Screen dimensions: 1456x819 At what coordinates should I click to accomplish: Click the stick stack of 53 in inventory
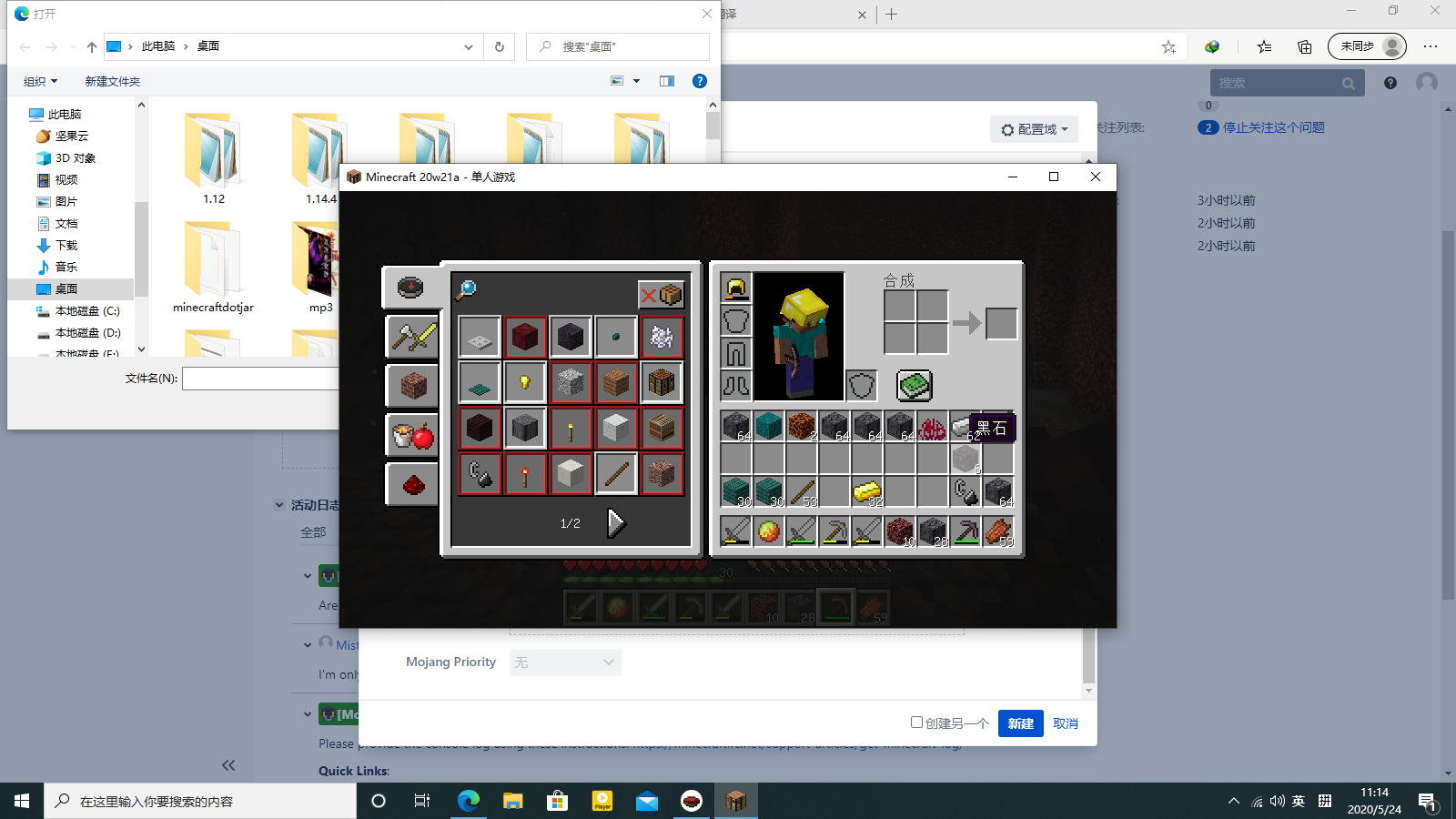click(802, 491)
